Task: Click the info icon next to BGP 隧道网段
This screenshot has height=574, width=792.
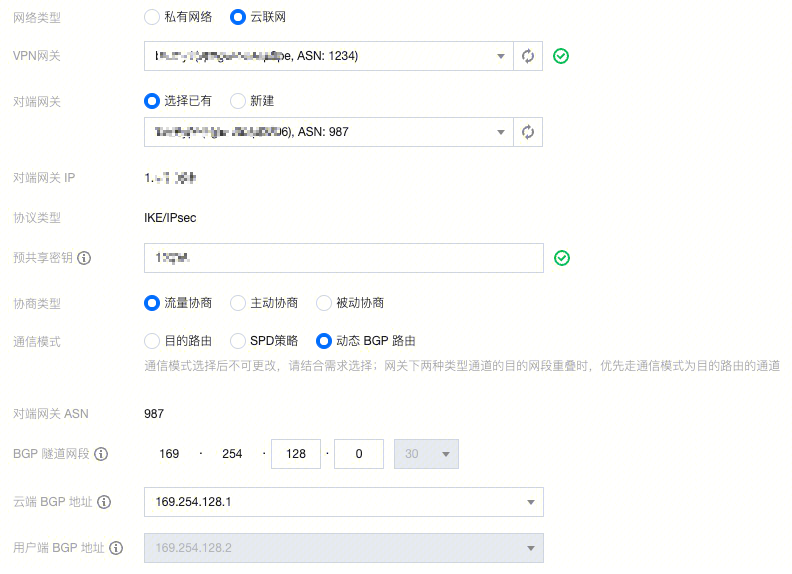Action: (101, 454)
